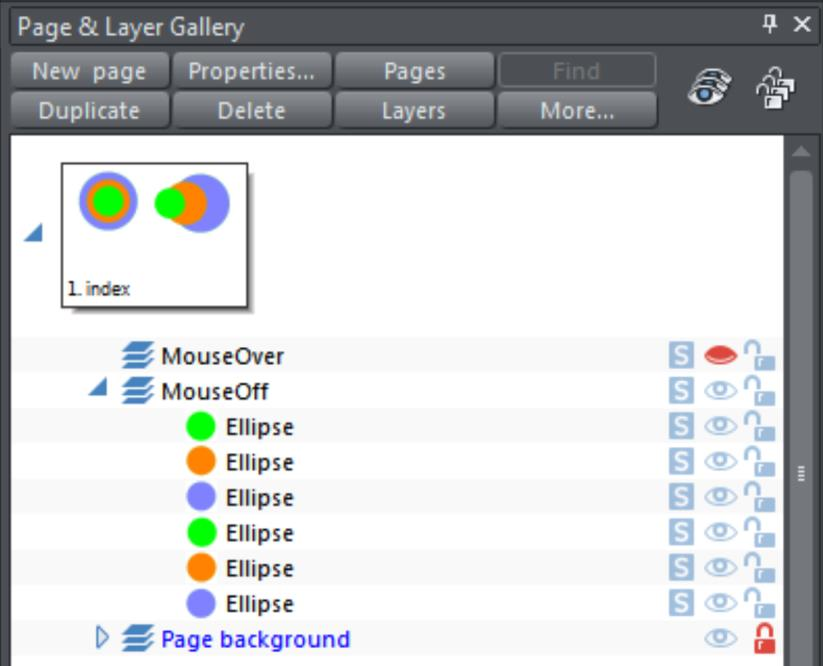Lock the MouseOver layer with padlock icon
Image resolution: width=823 pixels, height=666 pixels.
[x=759, y=355]
